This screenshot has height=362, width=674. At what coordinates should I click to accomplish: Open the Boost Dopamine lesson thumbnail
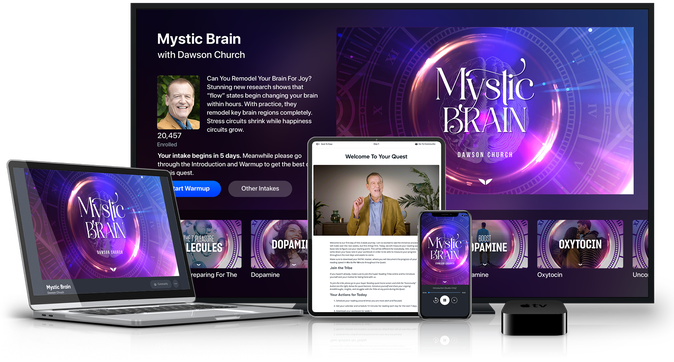(499, 244)
